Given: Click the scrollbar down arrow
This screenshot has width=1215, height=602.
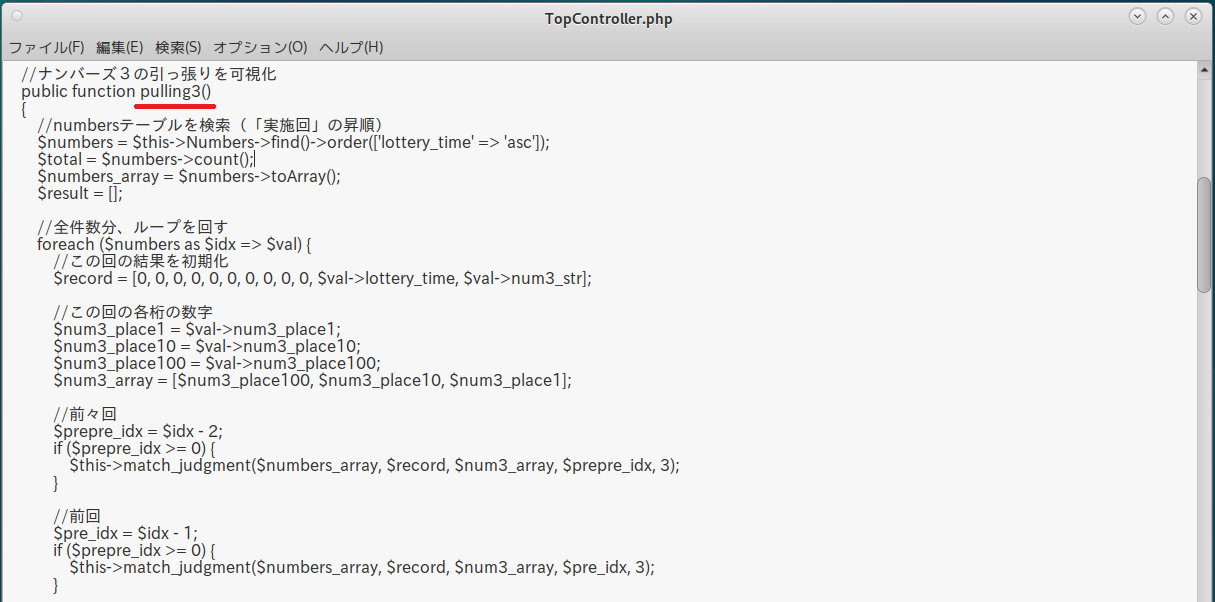Looking at the screenshot, I should 1204,595.
